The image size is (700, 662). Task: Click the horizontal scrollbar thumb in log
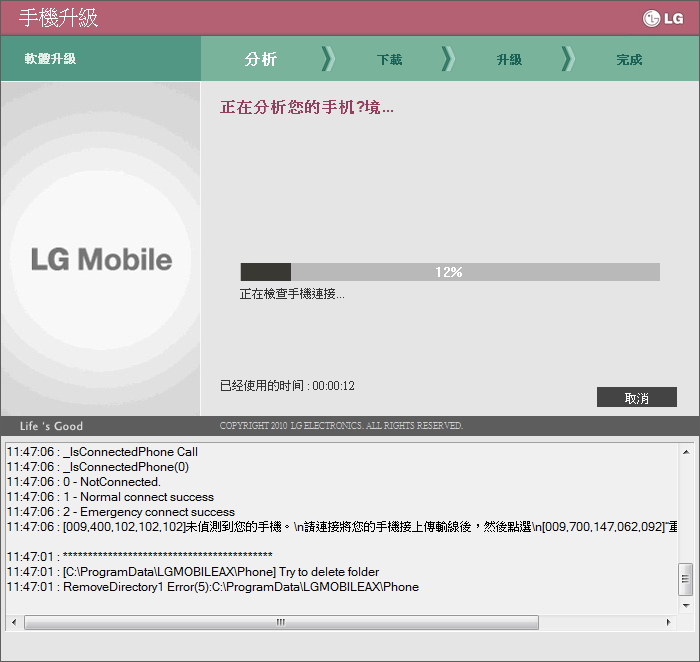(281, 622)
